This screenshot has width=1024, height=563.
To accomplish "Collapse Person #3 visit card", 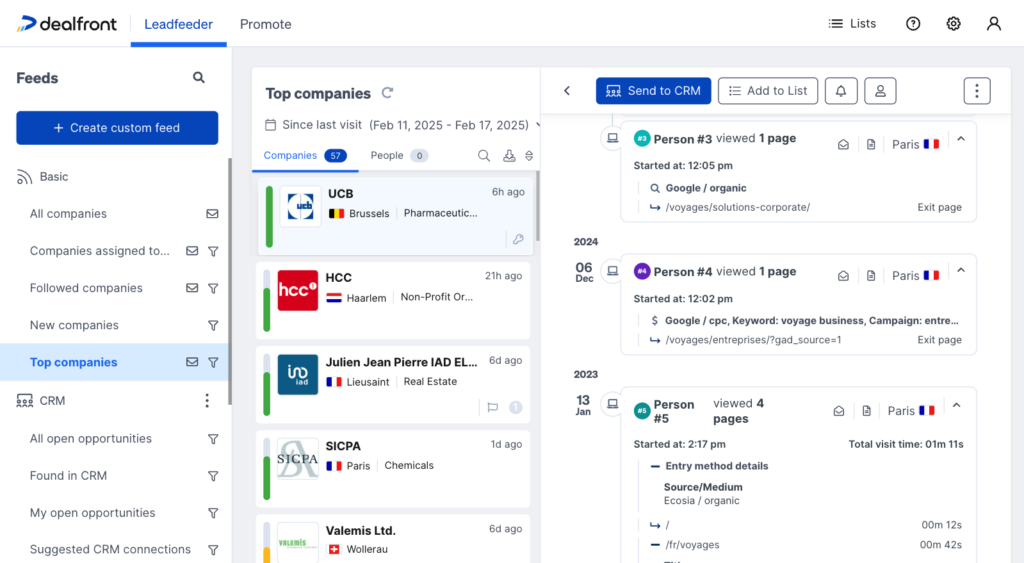I will pos(961,138).
